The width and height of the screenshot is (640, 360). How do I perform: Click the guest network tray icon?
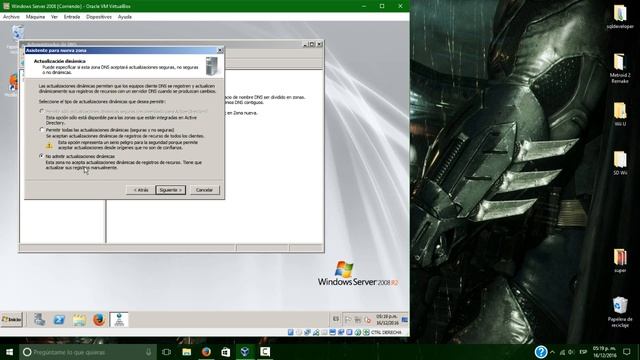click(358, 320)
